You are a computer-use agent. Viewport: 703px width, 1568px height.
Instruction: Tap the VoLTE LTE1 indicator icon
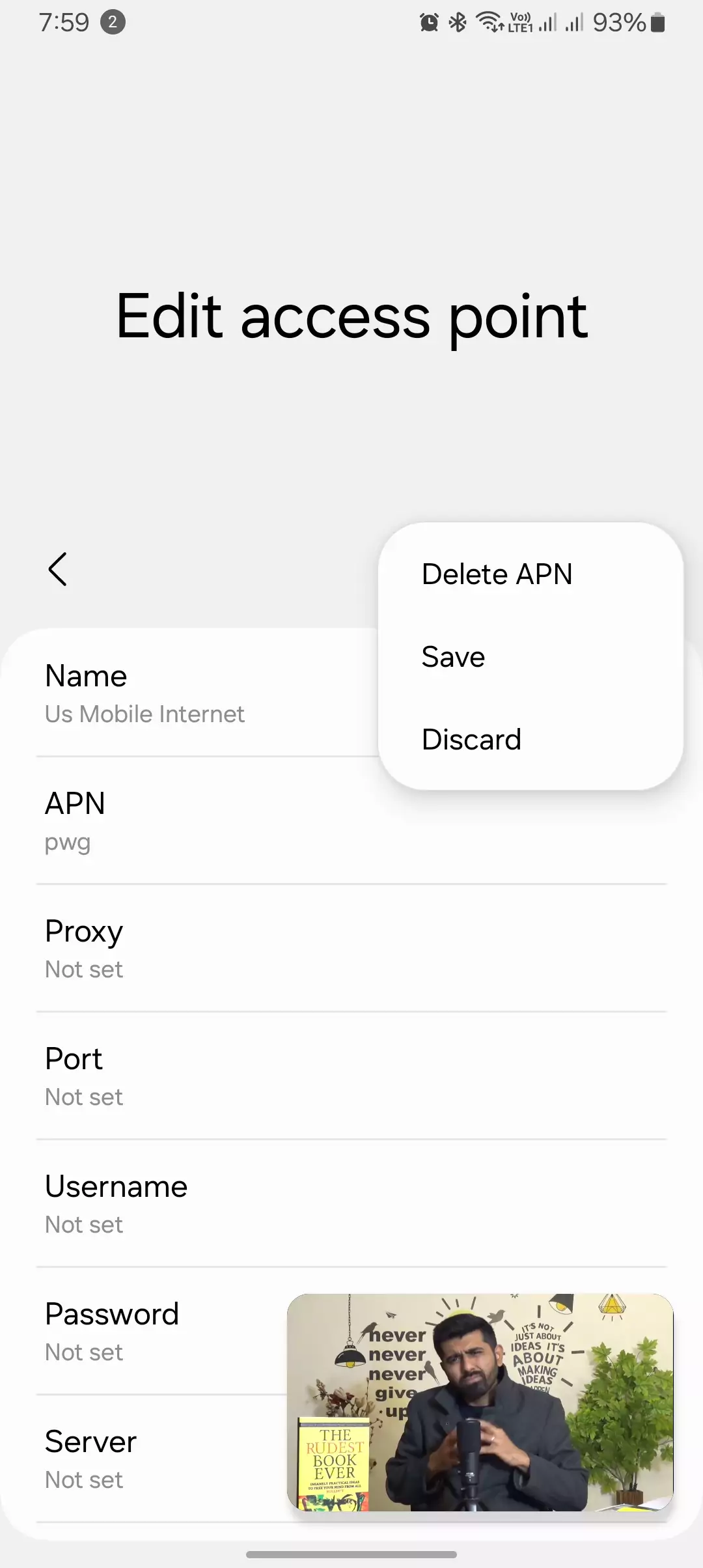click(520, 23)
